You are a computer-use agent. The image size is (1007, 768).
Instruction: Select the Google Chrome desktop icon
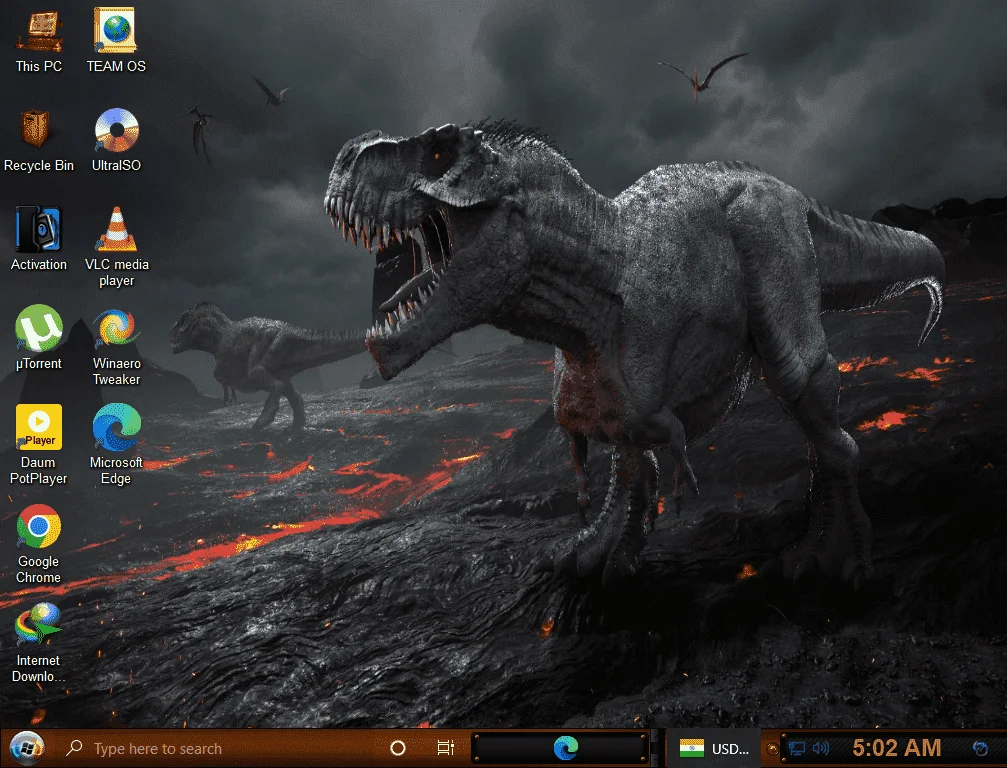pyautogui.click(x=39, y=527)
